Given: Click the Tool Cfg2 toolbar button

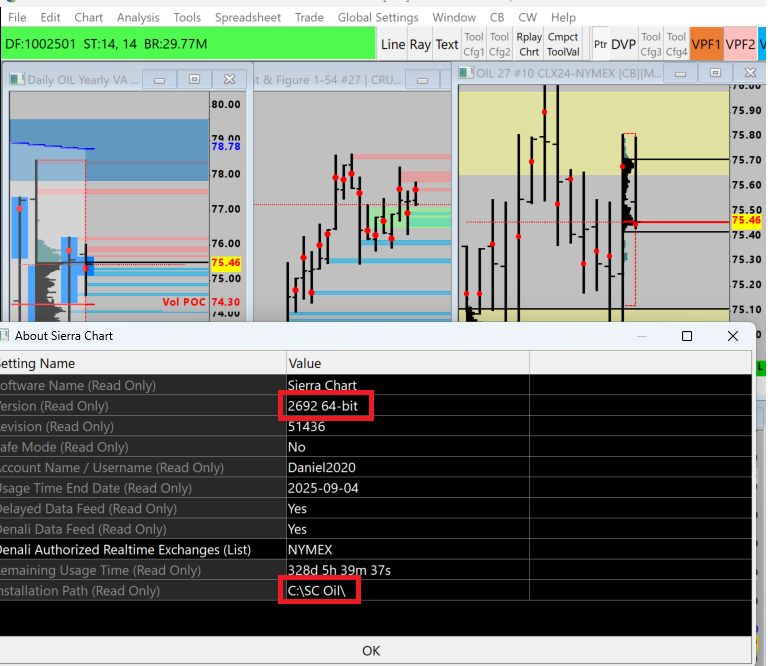Looking at the screenshot, I should point(499,45).
